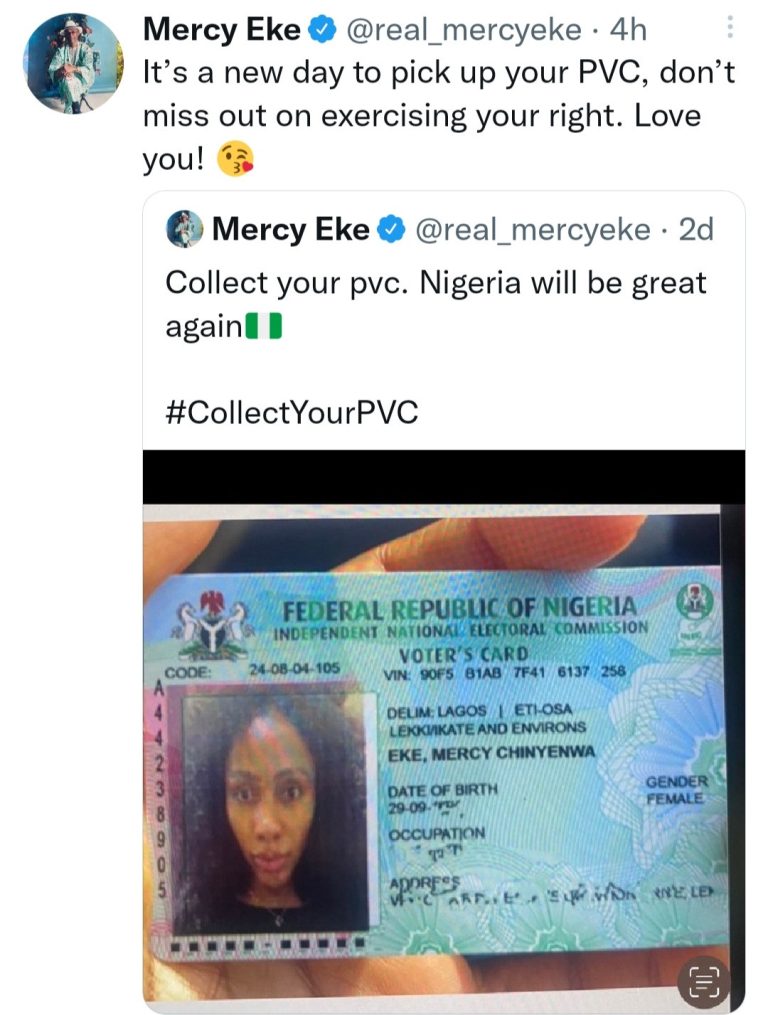Click the Nigerian flag emoji after "again"
This screenshot has width=768, height=1015.
click(263, 326)
